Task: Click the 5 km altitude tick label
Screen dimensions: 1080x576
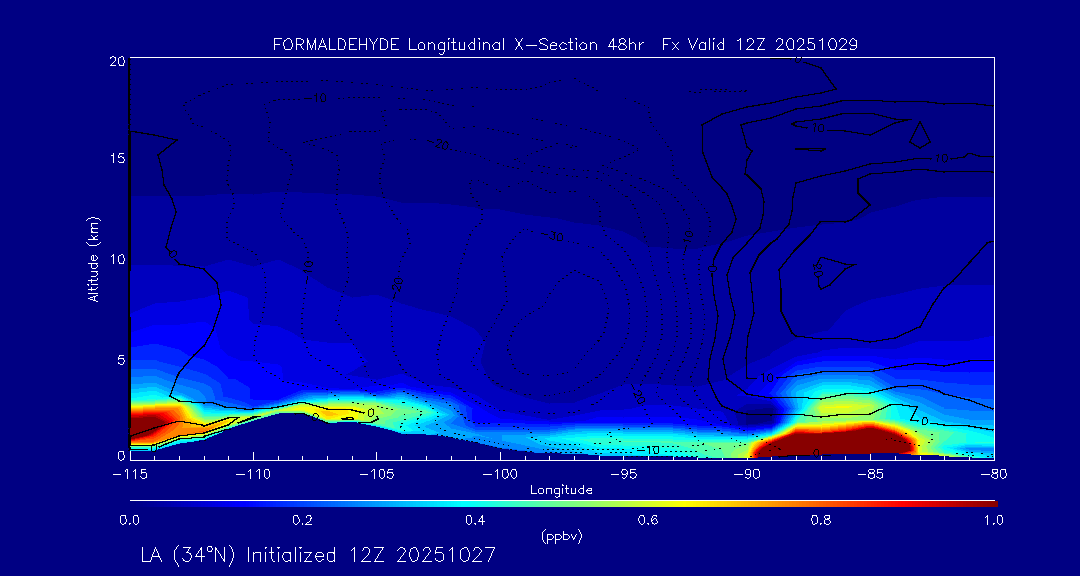Action: 119,358
